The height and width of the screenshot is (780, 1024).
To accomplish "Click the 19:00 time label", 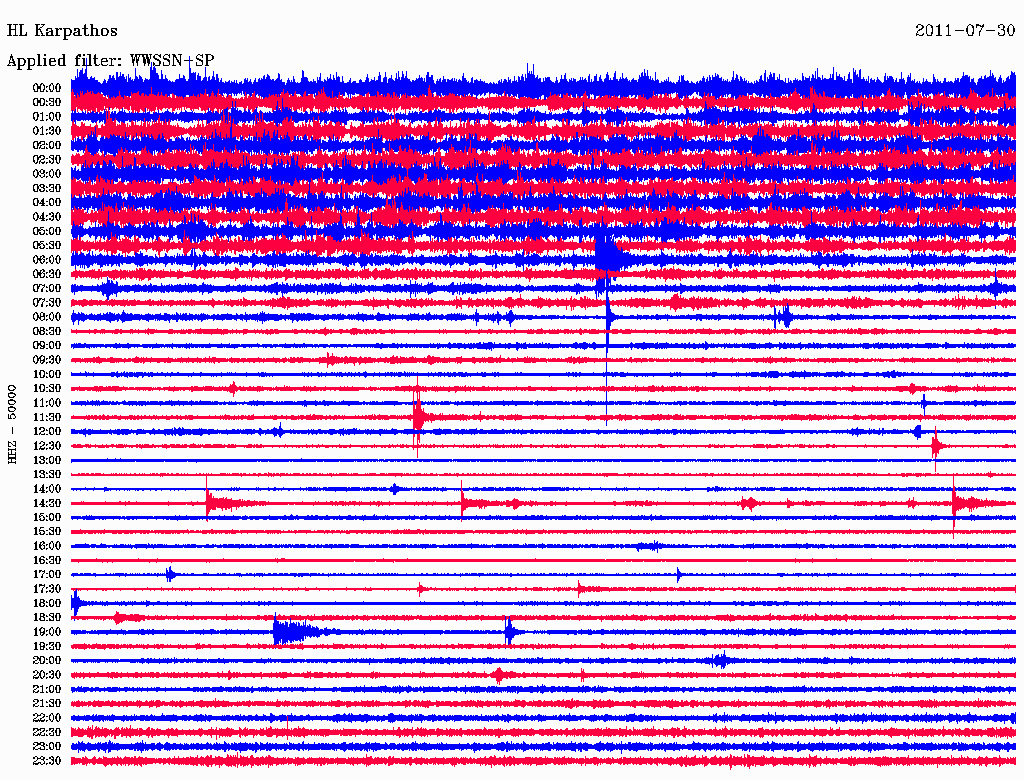I will pos(47,632).
